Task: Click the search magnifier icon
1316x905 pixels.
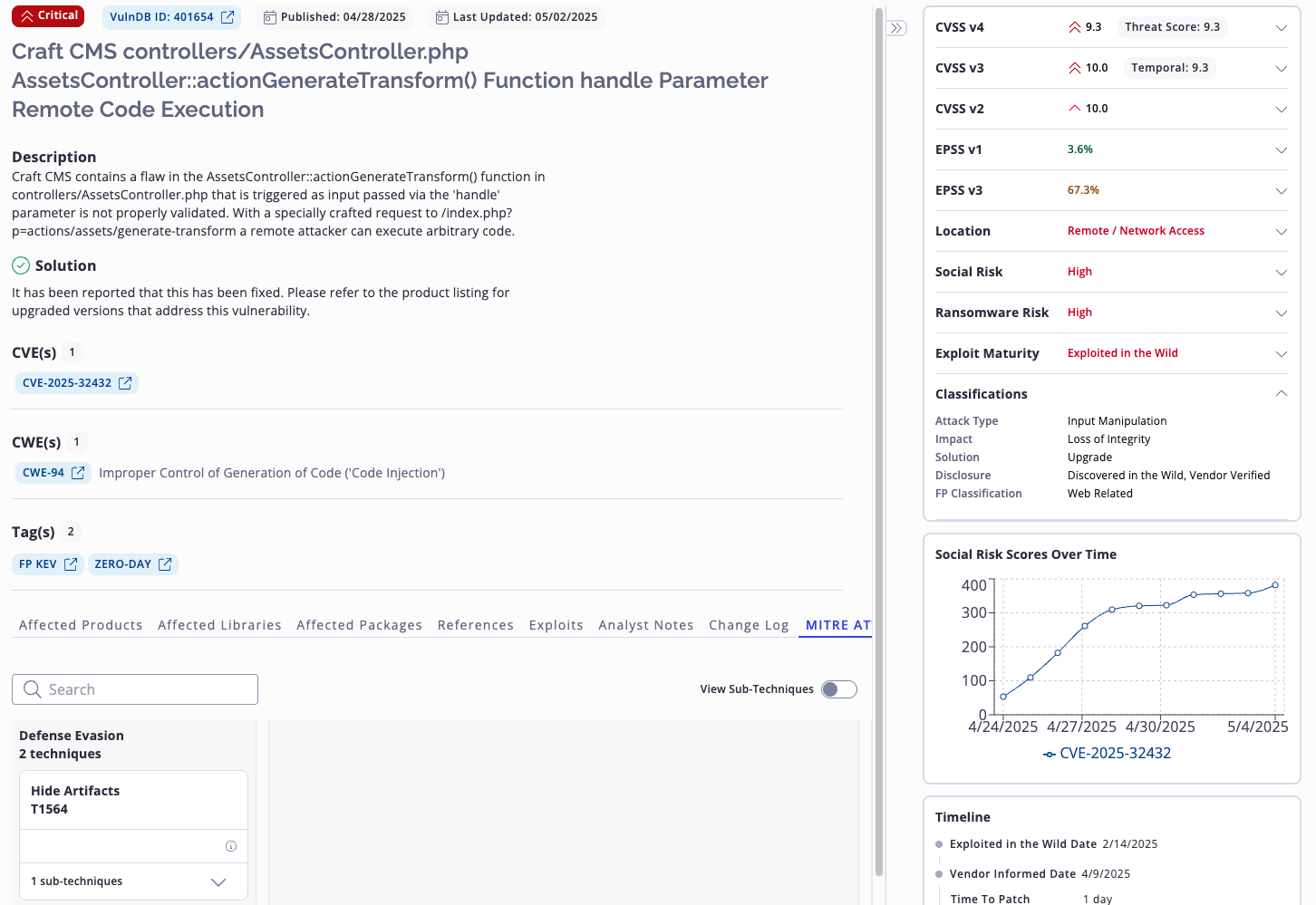Action: (x=33, y=689)
